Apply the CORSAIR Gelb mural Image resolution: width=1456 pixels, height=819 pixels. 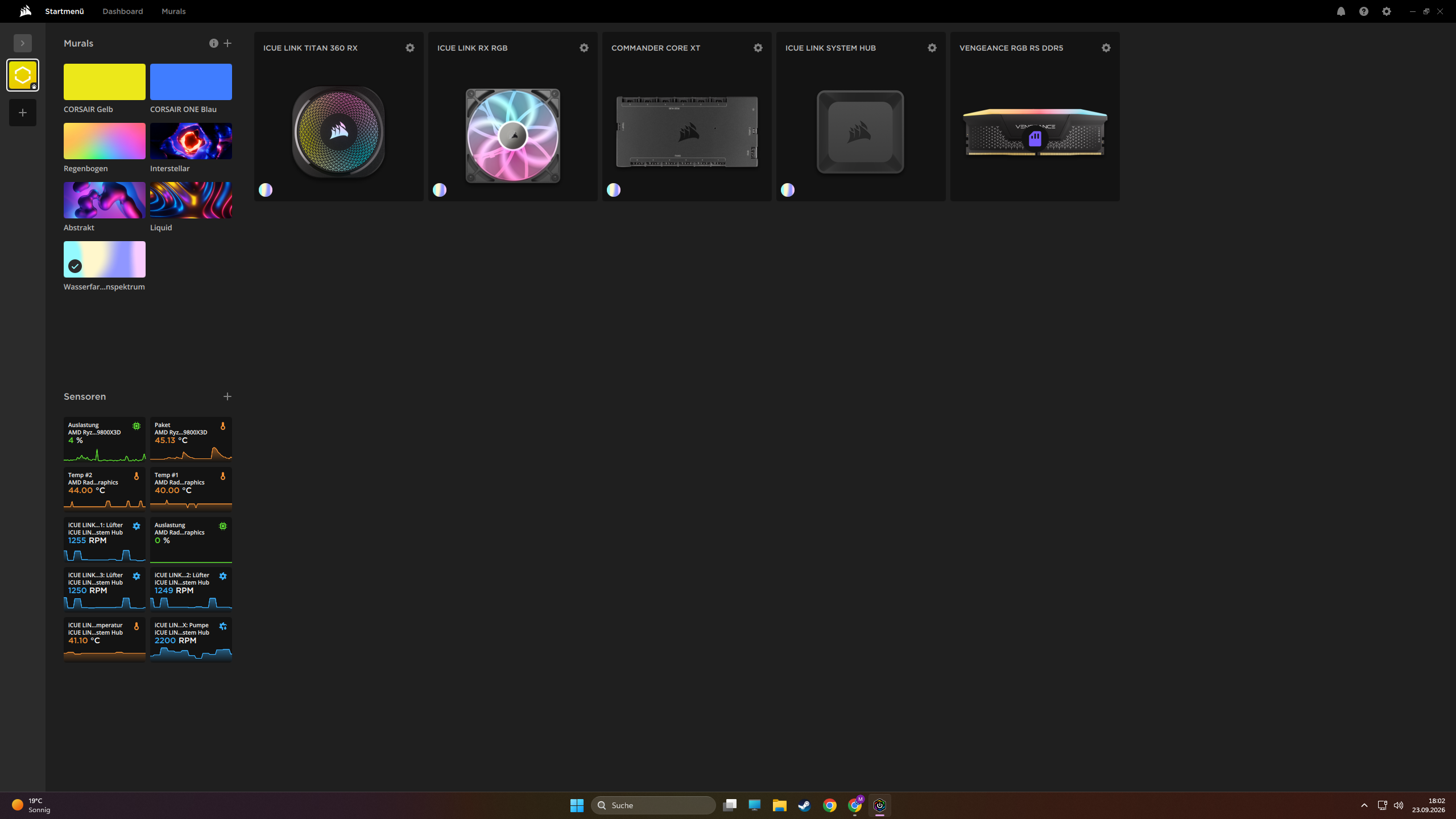(105, 82)
